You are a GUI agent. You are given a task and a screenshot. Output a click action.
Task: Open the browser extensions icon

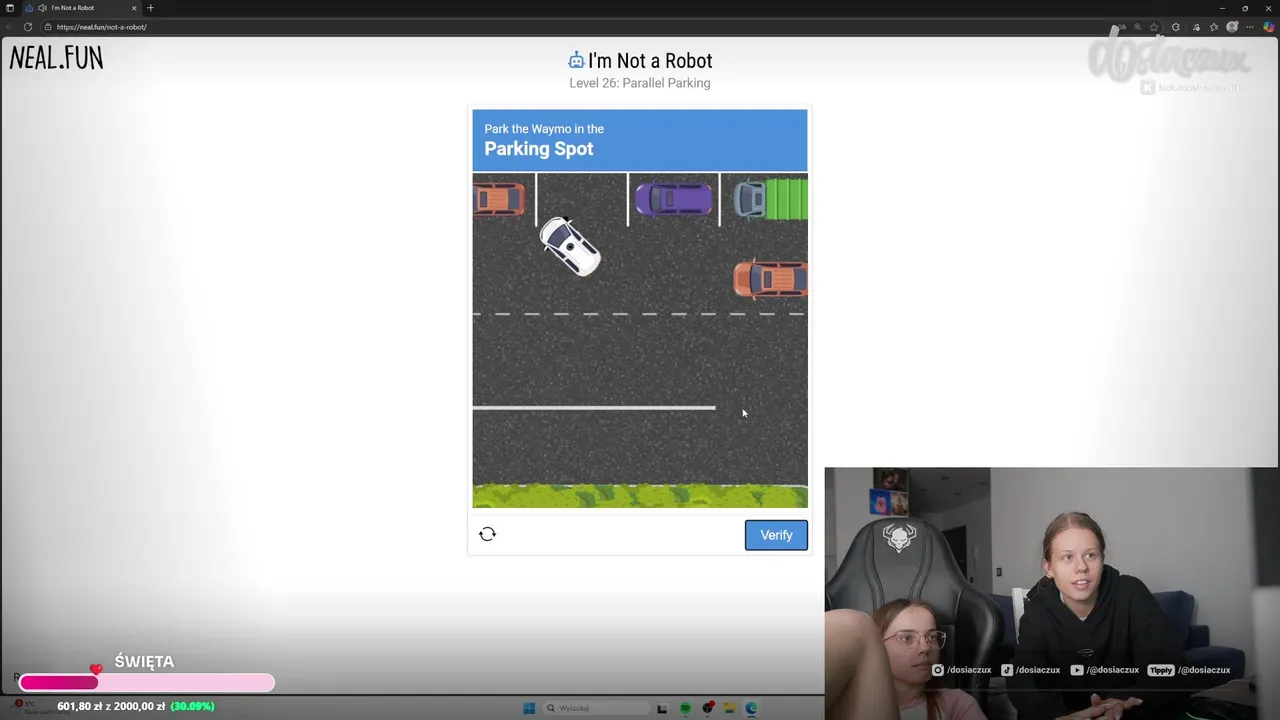(x=1176, y=27)
